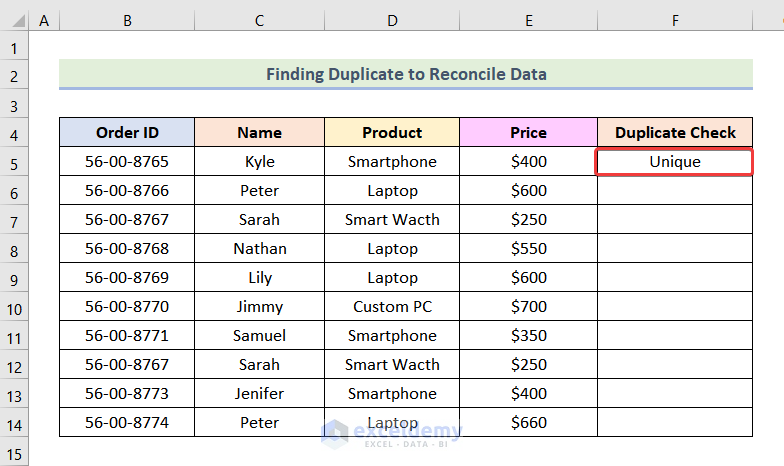Click the Order ID header cell
784x466 pixels.
(126, 132)
